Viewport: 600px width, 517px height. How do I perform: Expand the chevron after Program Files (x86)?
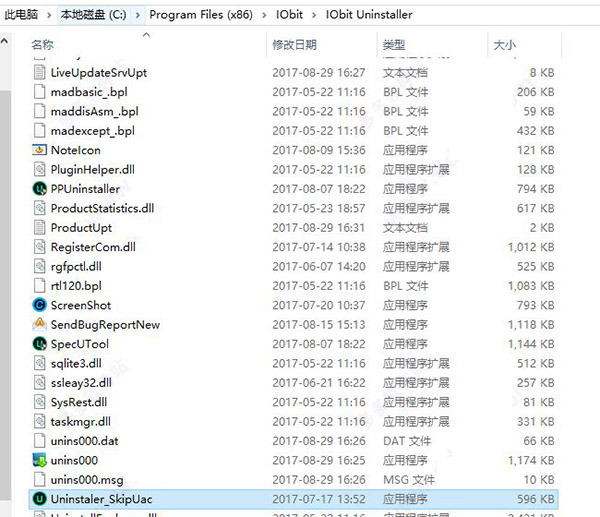pos(264,15)
